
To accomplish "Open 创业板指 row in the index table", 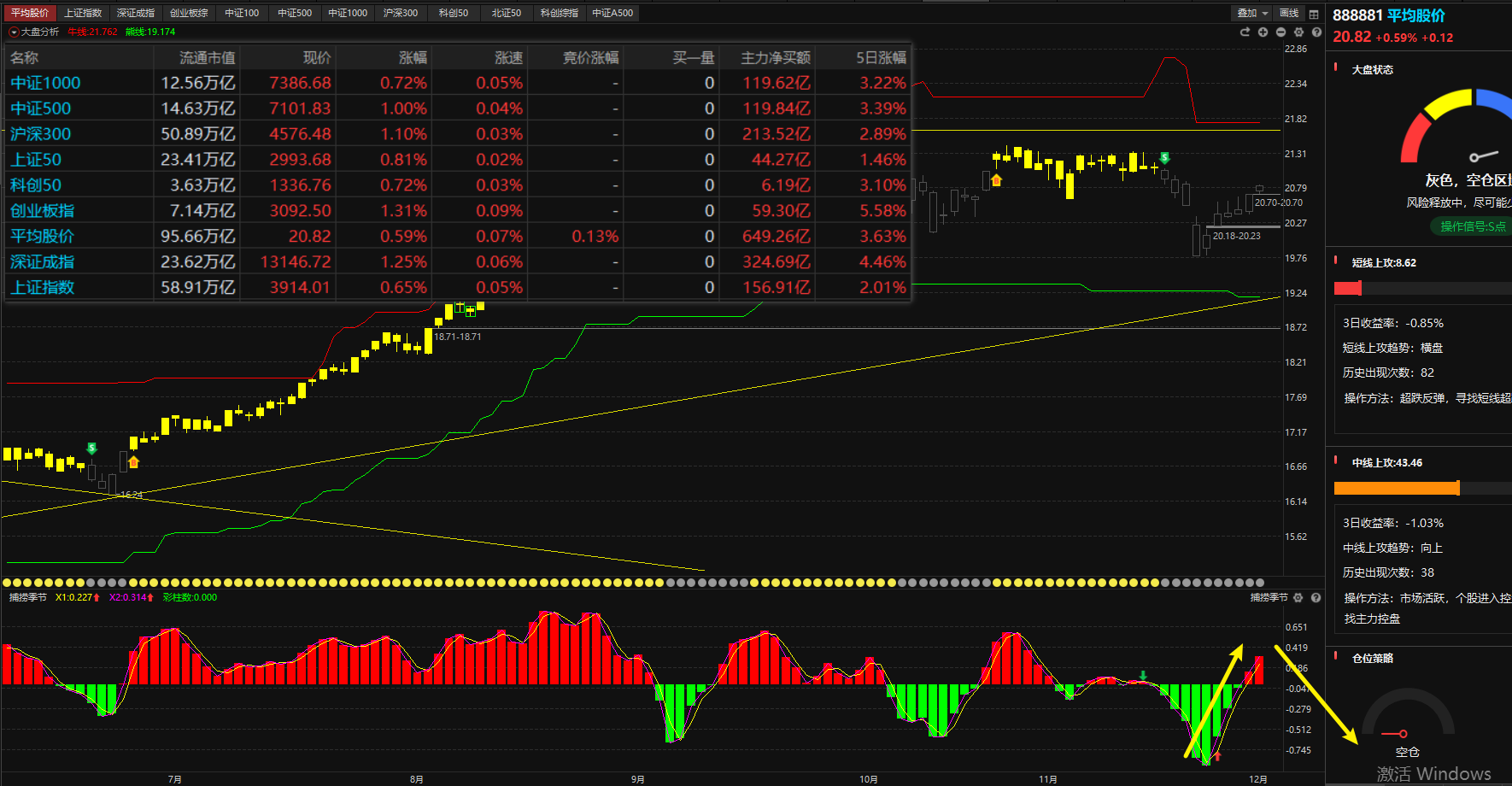I will [x=42, y=211].
